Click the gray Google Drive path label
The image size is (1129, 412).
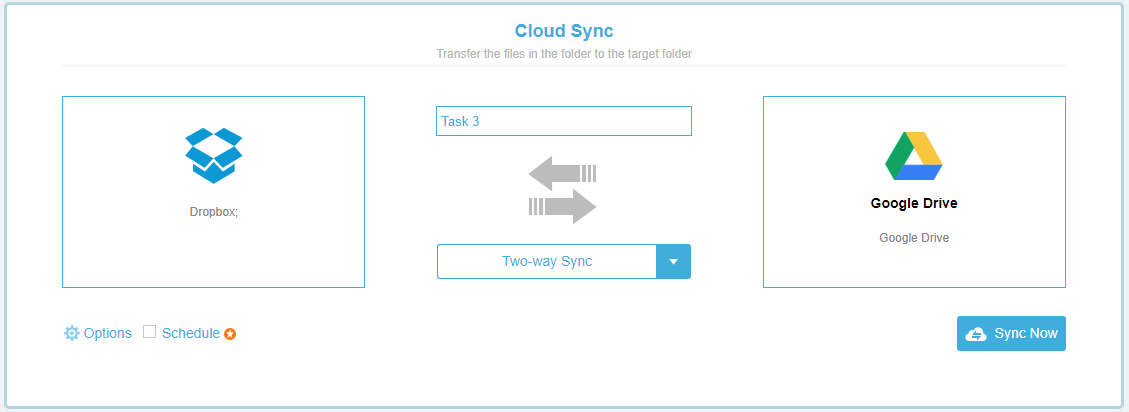(x=914, y=238)
